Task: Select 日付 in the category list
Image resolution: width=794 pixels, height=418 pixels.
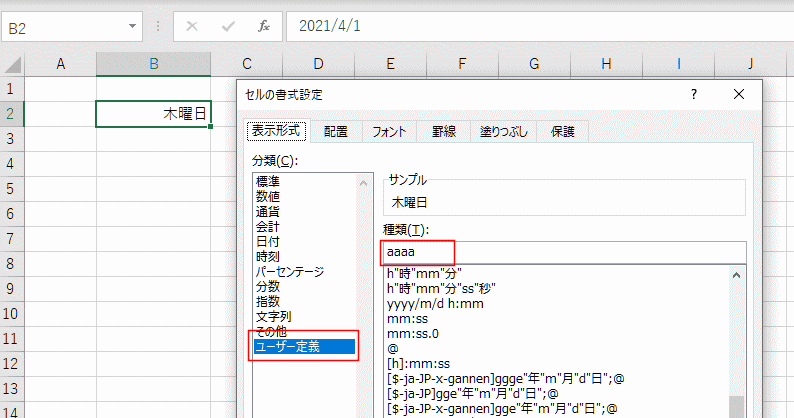Action: coord(267,242)
